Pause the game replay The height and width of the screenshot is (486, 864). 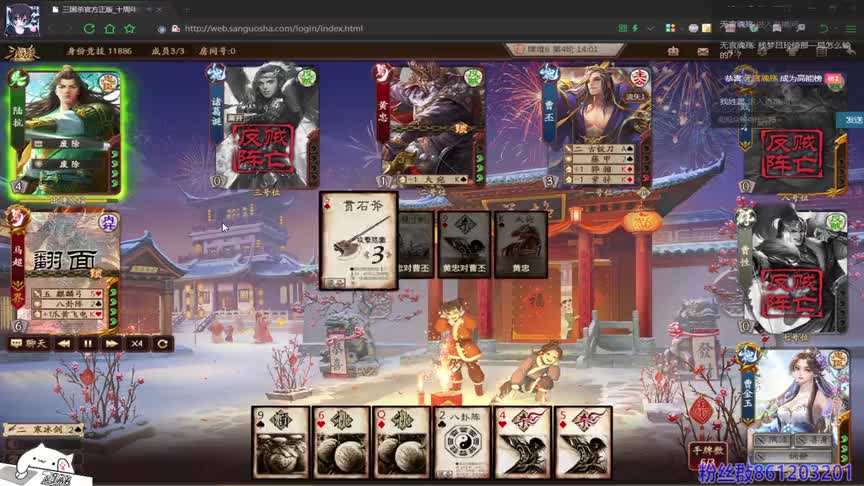[87, 343]
